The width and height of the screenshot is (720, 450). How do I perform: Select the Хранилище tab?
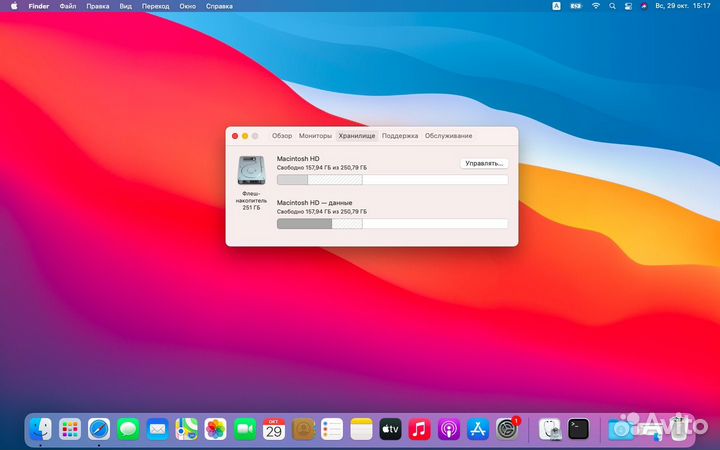(357, 136)
